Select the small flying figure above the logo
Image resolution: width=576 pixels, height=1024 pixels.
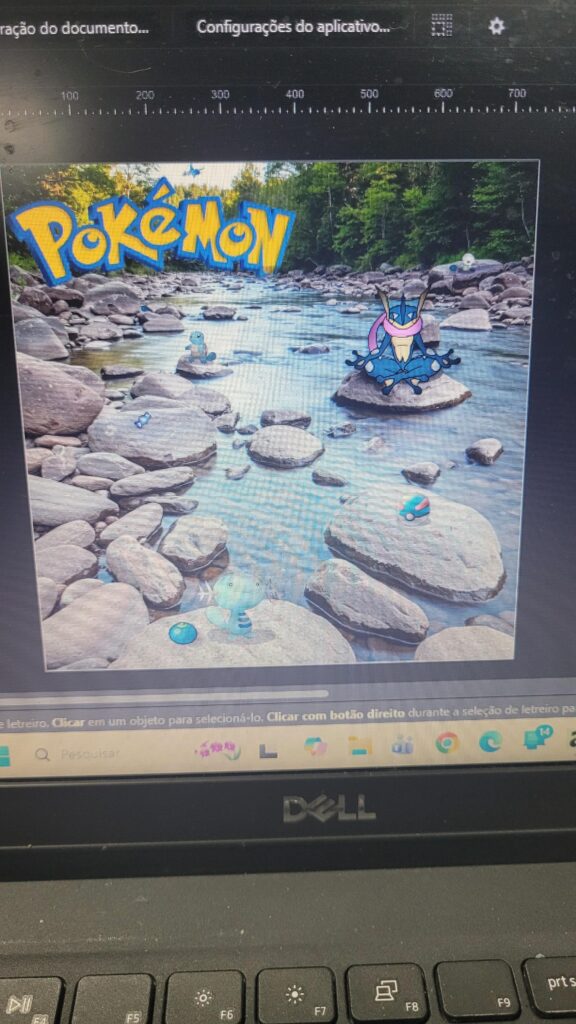[x=192, y=171]
